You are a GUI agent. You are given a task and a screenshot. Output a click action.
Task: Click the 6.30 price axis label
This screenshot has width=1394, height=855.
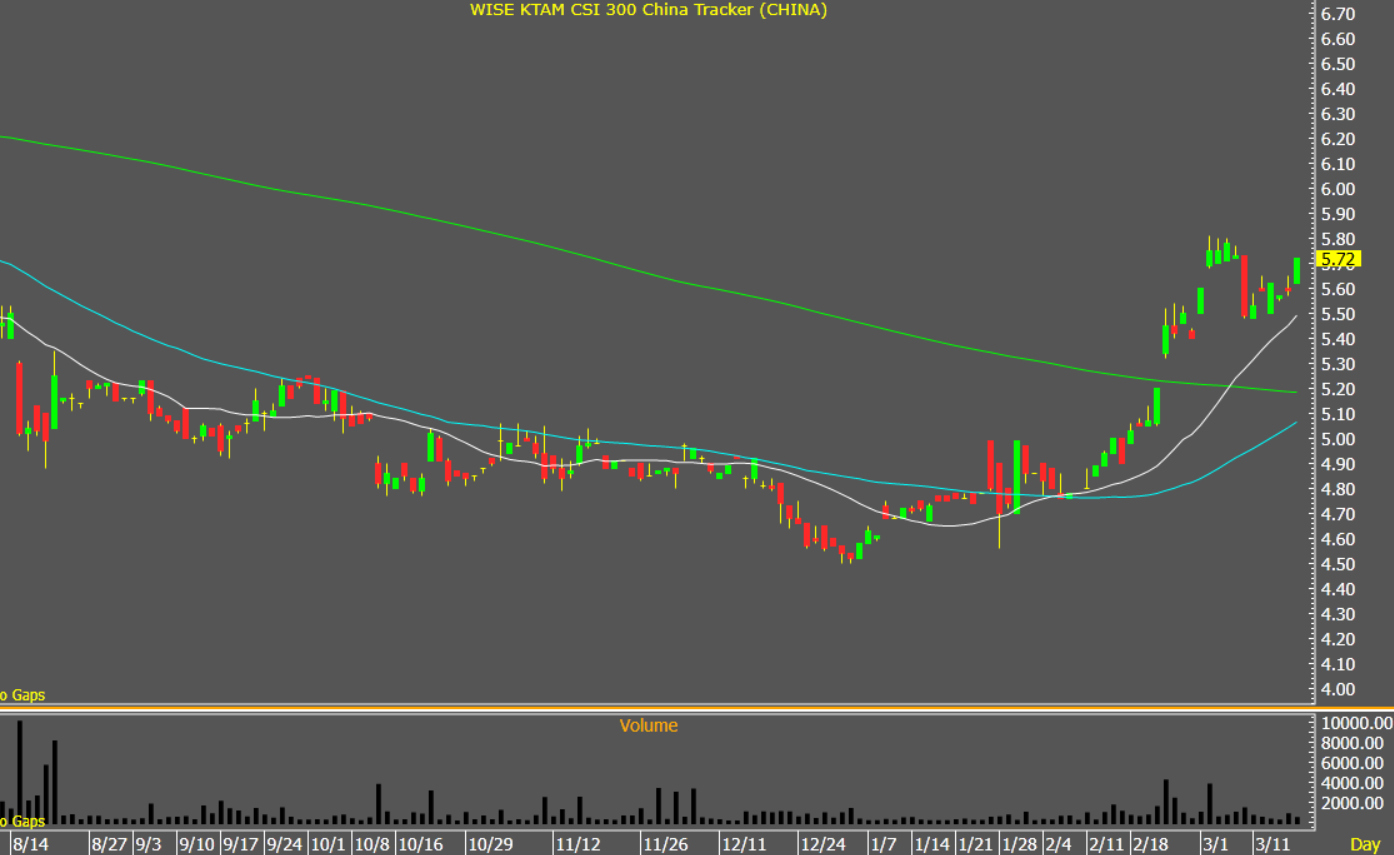click(1338, 114)
